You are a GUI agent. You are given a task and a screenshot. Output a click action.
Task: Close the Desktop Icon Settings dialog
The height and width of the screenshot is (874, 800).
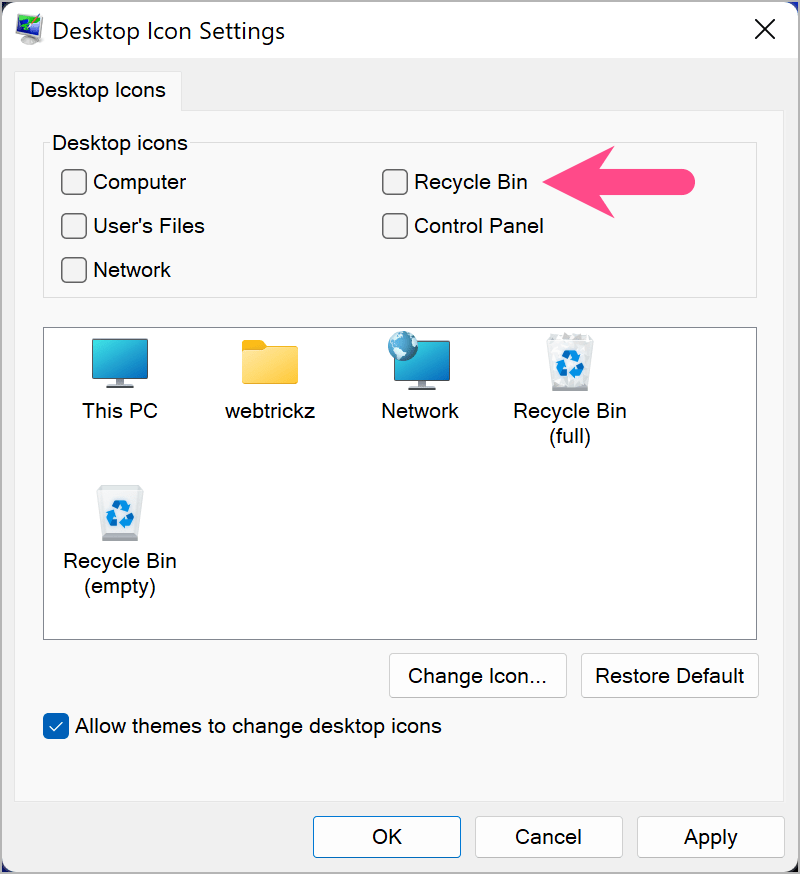point(765,30)
